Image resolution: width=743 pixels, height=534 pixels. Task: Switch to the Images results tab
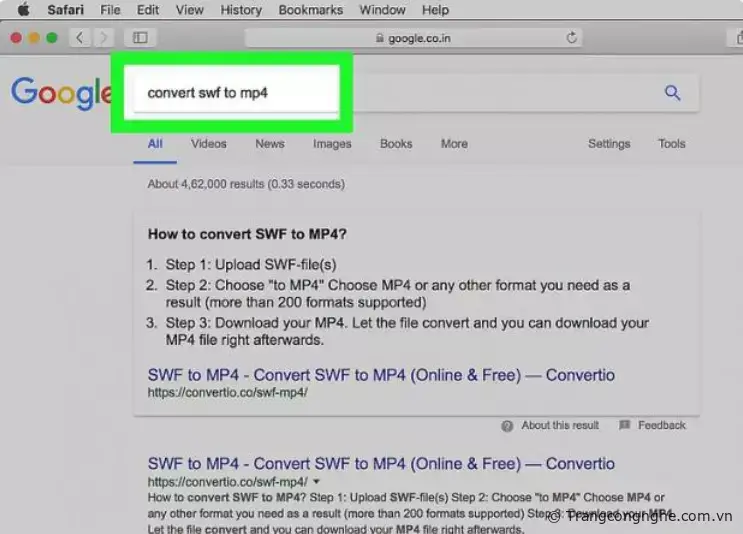click(332, 144)
